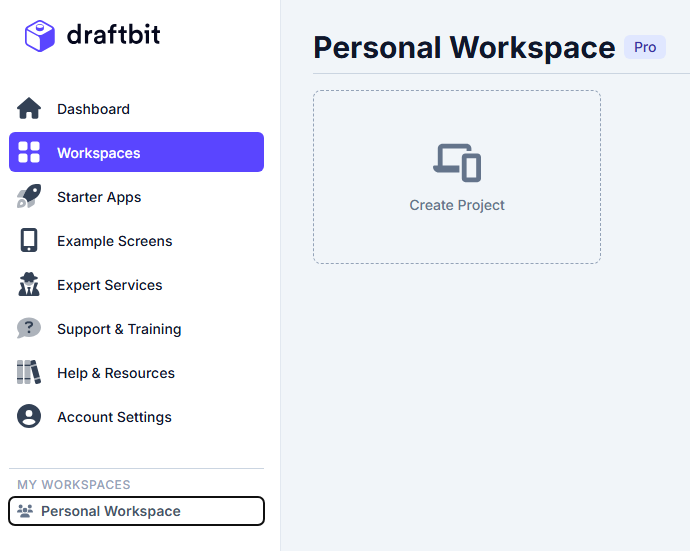Click the Help & Resources books icon

(x=29, y=372)
